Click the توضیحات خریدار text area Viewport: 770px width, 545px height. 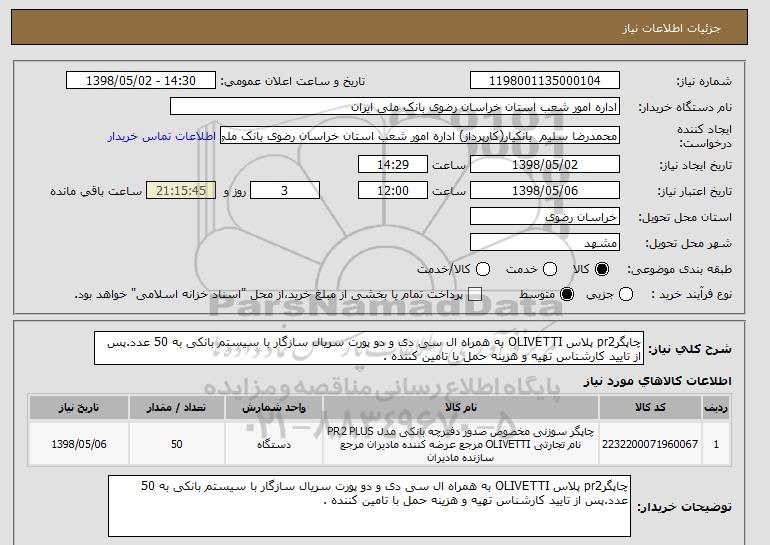[369, 506]
